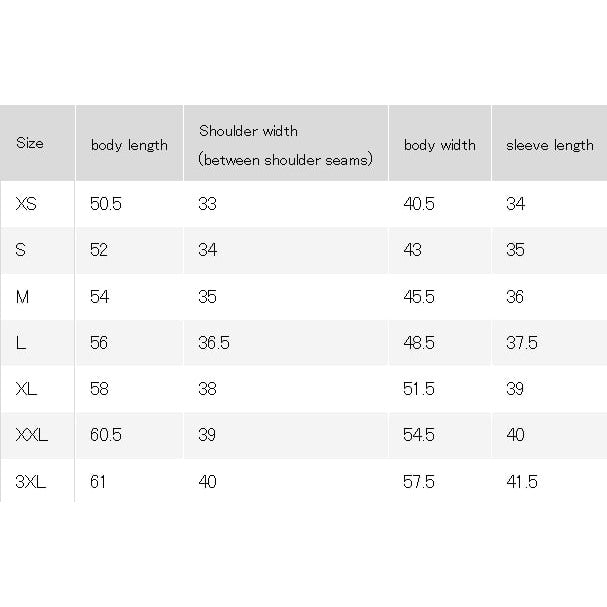607x607 pixels.
Task: Select the 3XL size row label
Action: (31, 482)
